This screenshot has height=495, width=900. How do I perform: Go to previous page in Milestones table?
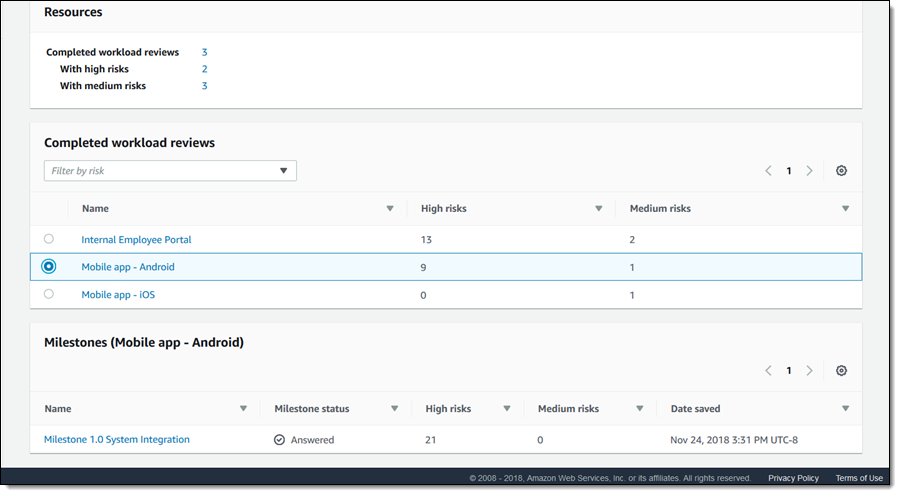coord(768,371)
